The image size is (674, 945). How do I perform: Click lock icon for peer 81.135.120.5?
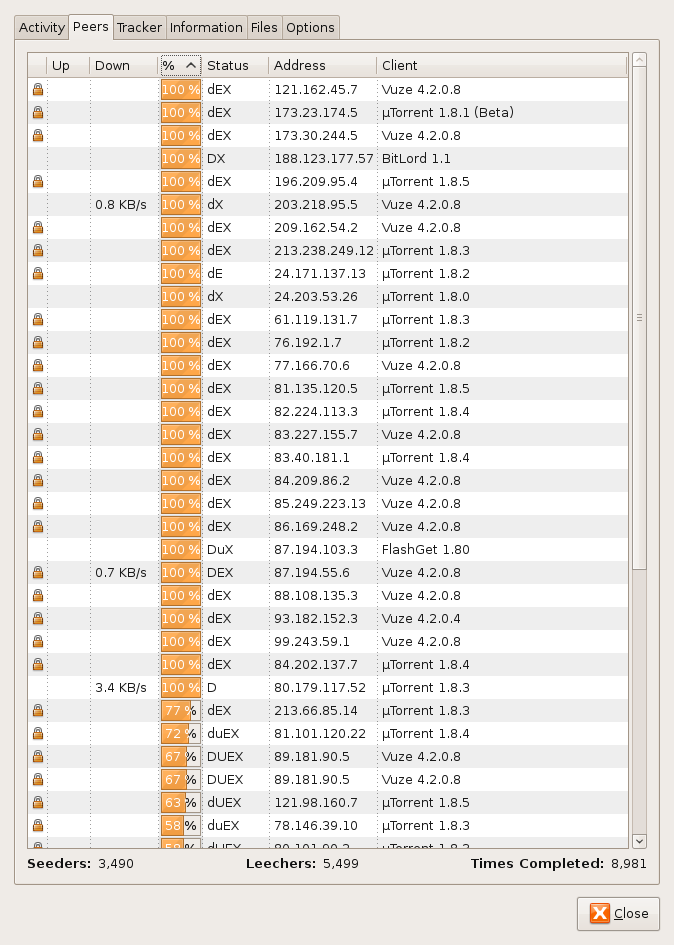[x=38, y=389]
